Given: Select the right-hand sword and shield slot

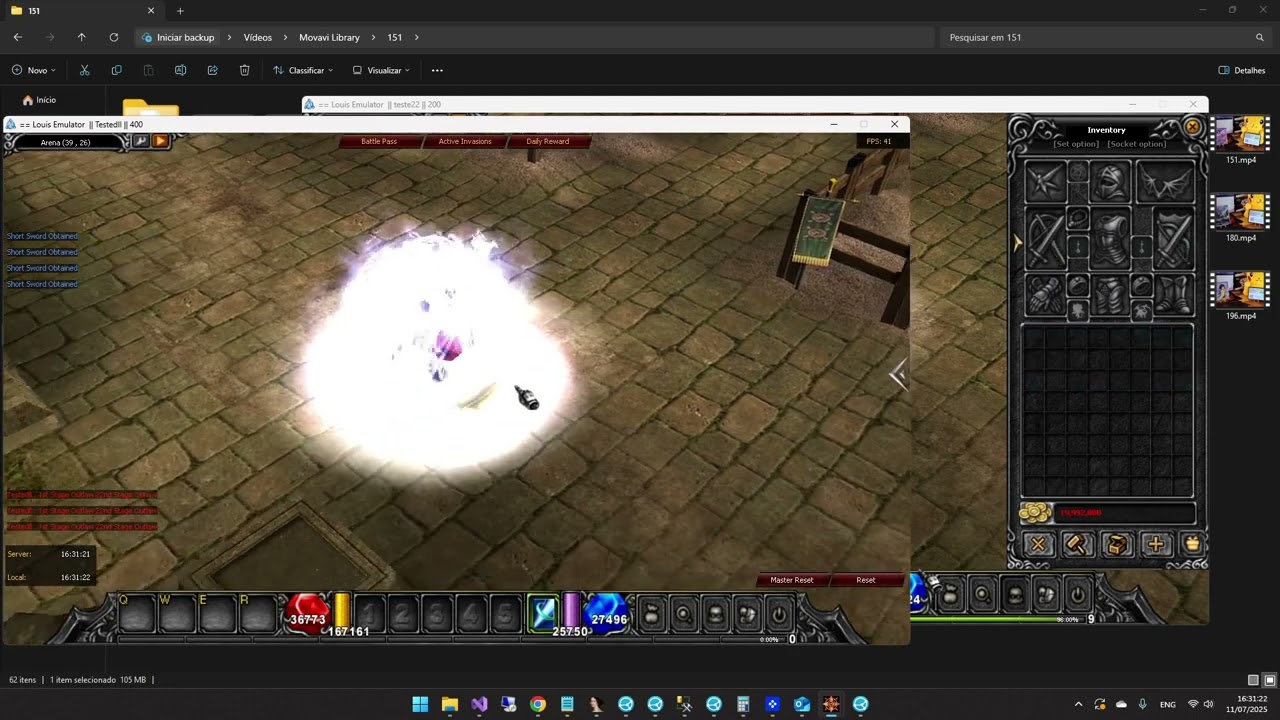Looking at the screenshot, I should pyautogui.click(x=1174, y=238).
